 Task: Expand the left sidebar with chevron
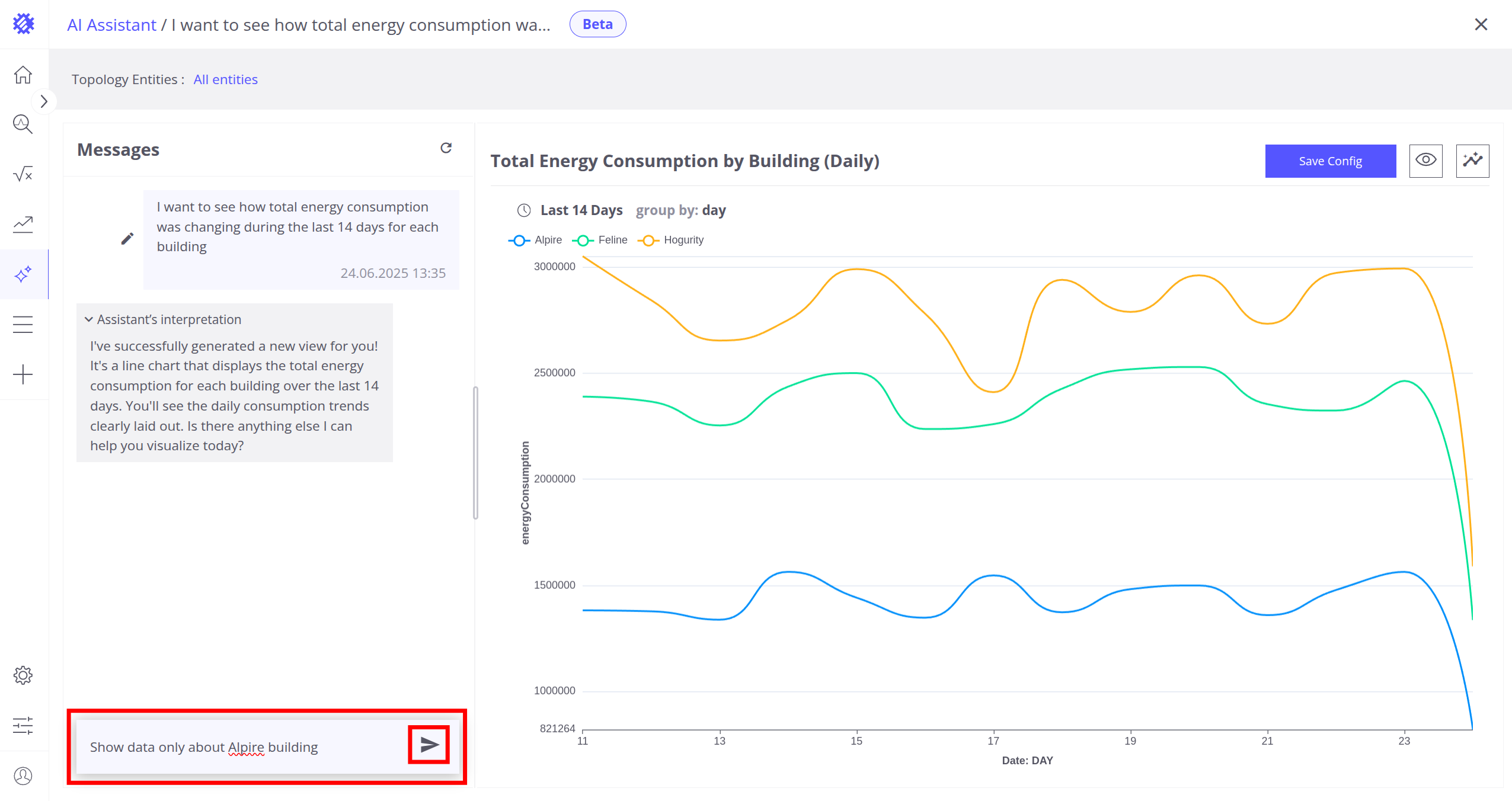pyautogui.click(x=44, y=101)
